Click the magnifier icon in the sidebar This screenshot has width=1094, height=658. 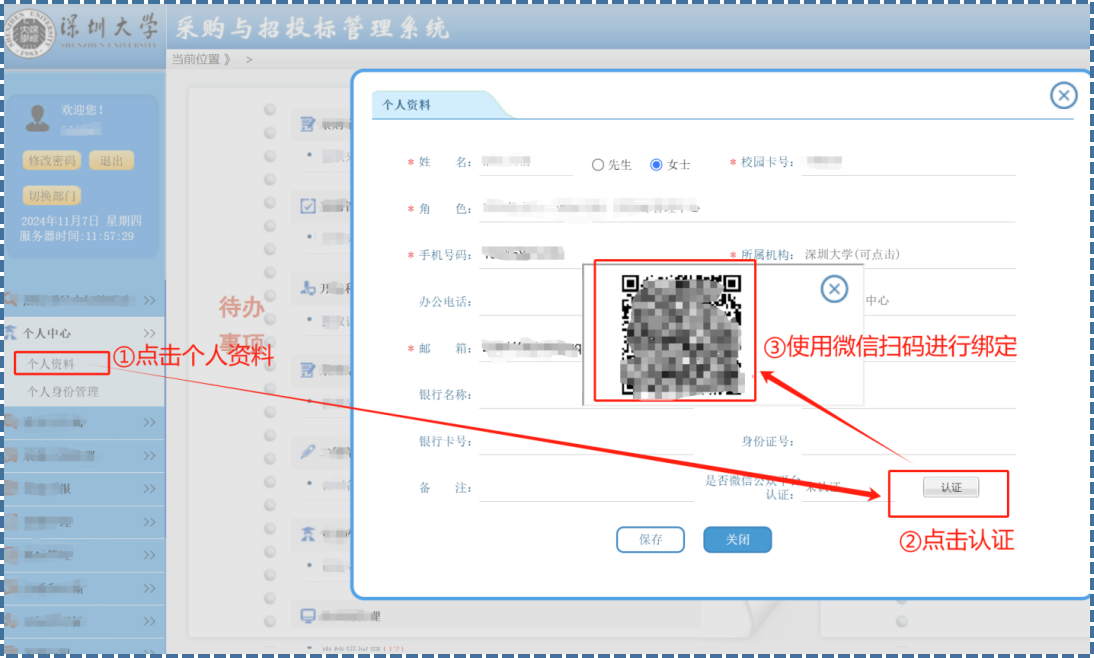[10, 299]
